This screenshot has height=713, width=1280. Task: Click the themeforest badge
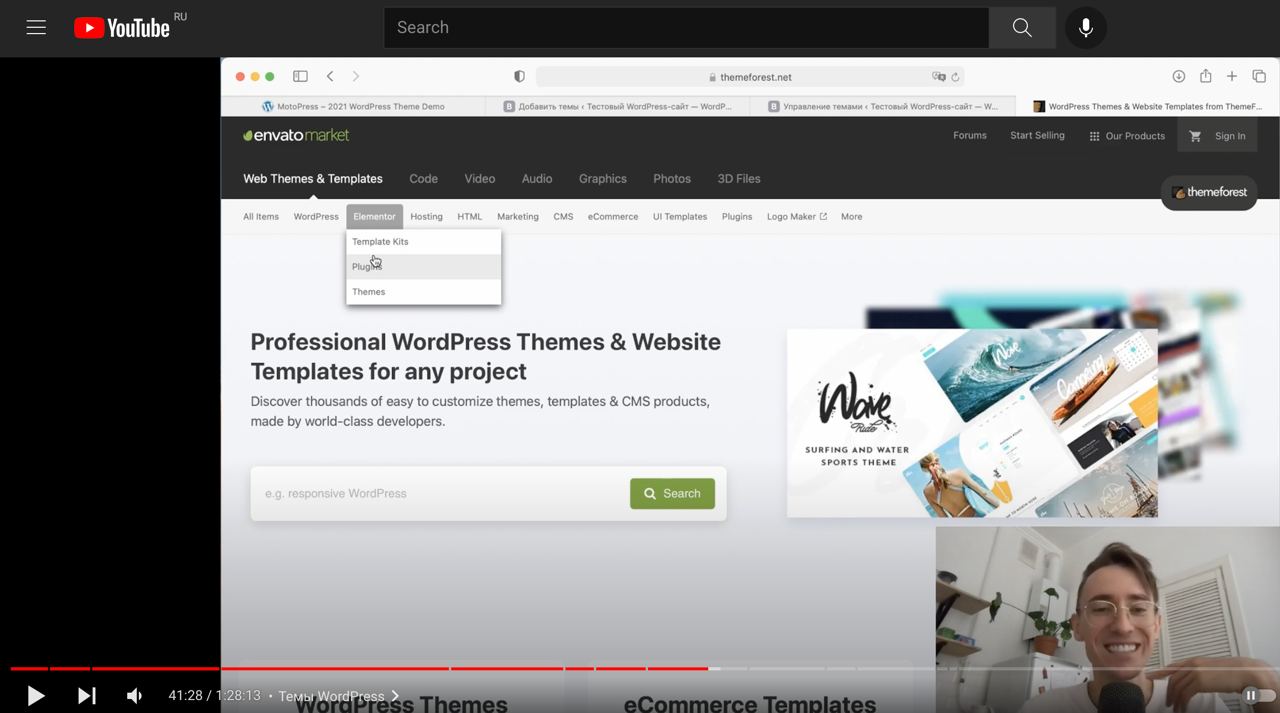pyautogui.click(x=1209, y=192)
